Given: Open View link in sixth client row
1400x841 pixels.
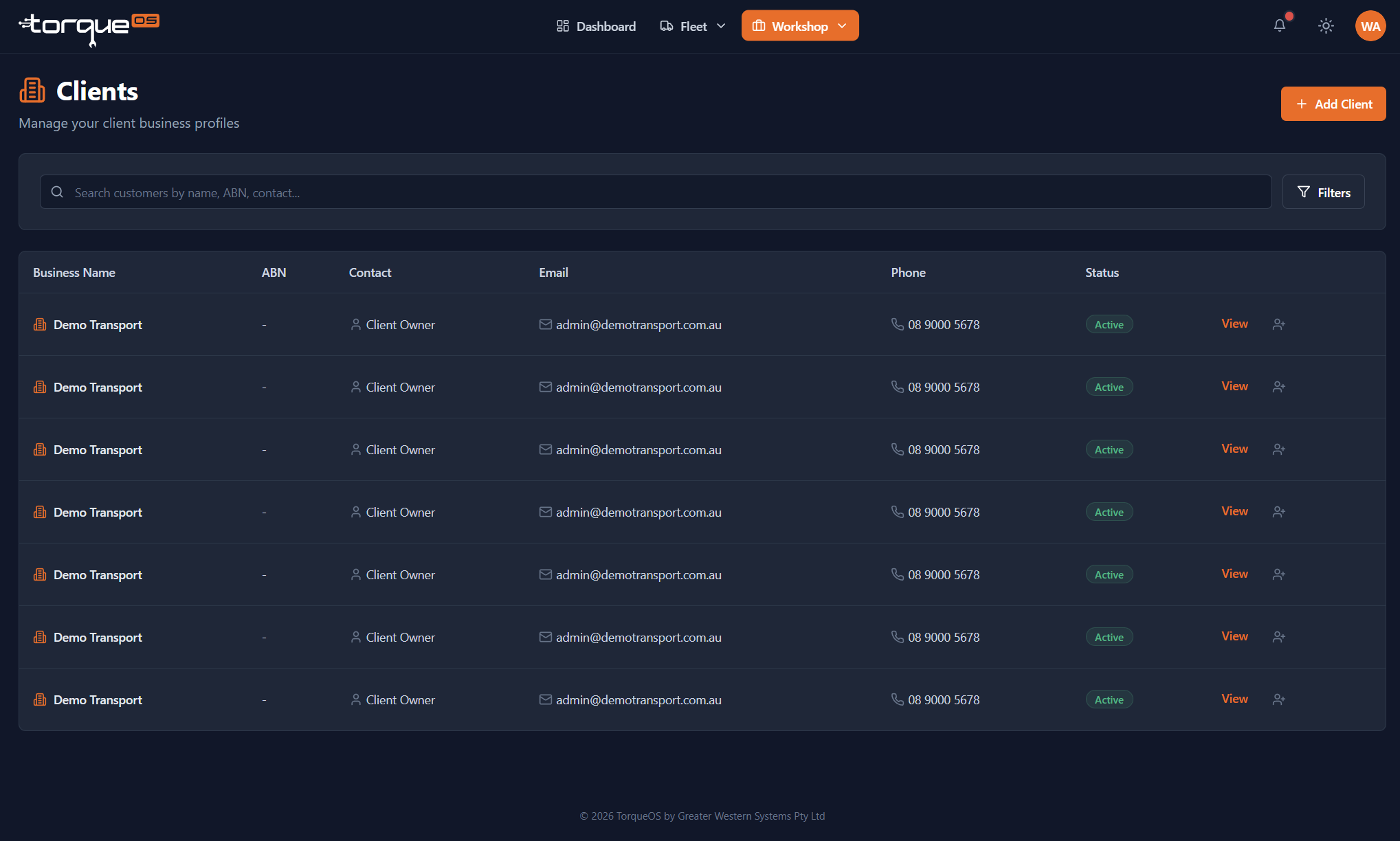Looking at the screenshot, I should [1234, 636].
